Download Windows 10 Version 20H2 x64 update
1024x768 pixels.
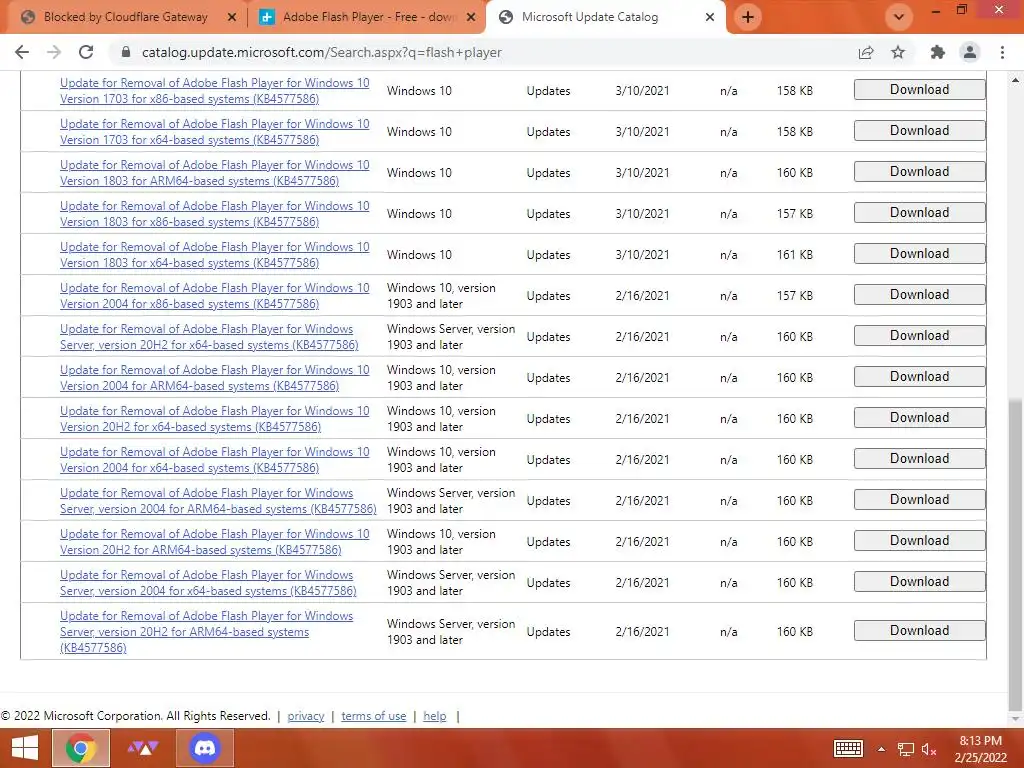(x=920, y=418)
